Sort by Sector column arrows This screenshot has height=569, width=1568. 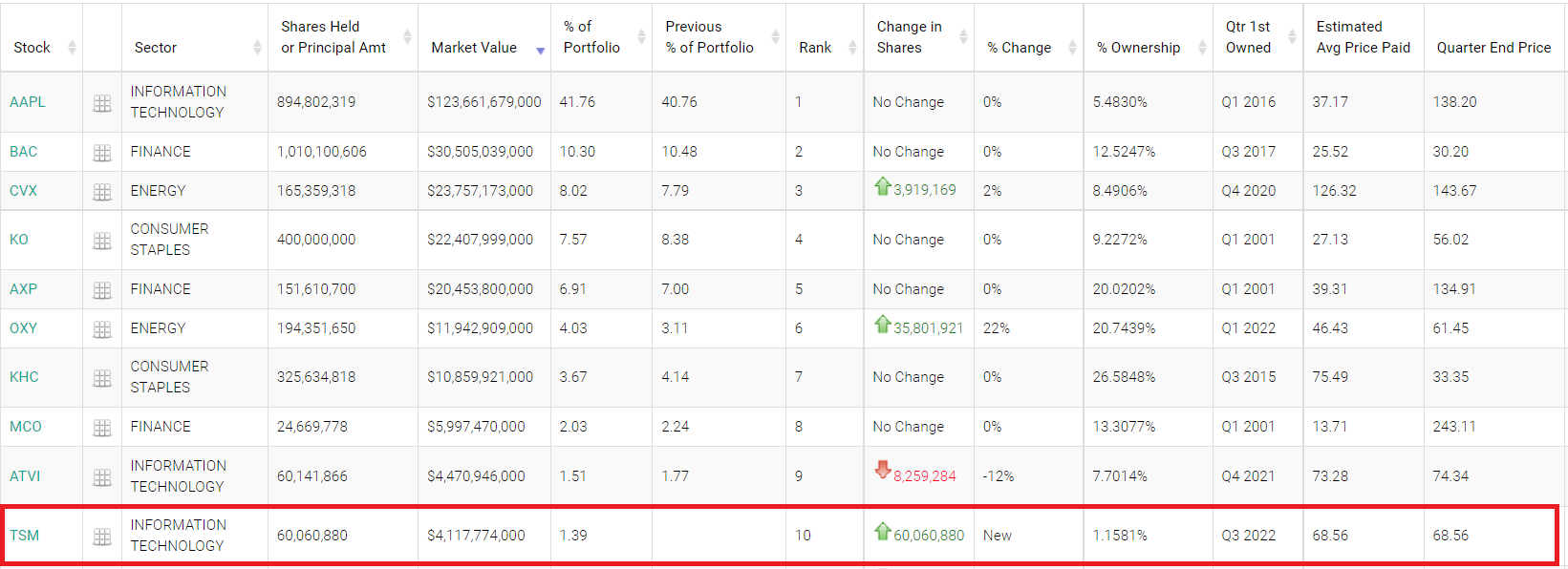click(x=257, y=48)
